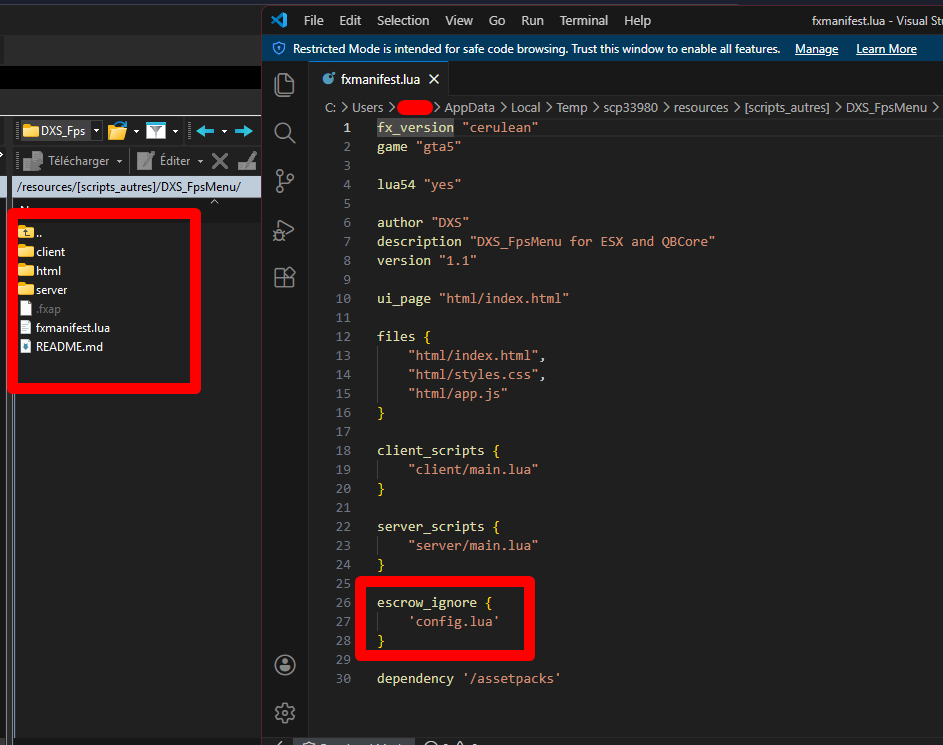Click the Learn More link
Viewport: 943px width, 745px height.
tap(886, 49)
